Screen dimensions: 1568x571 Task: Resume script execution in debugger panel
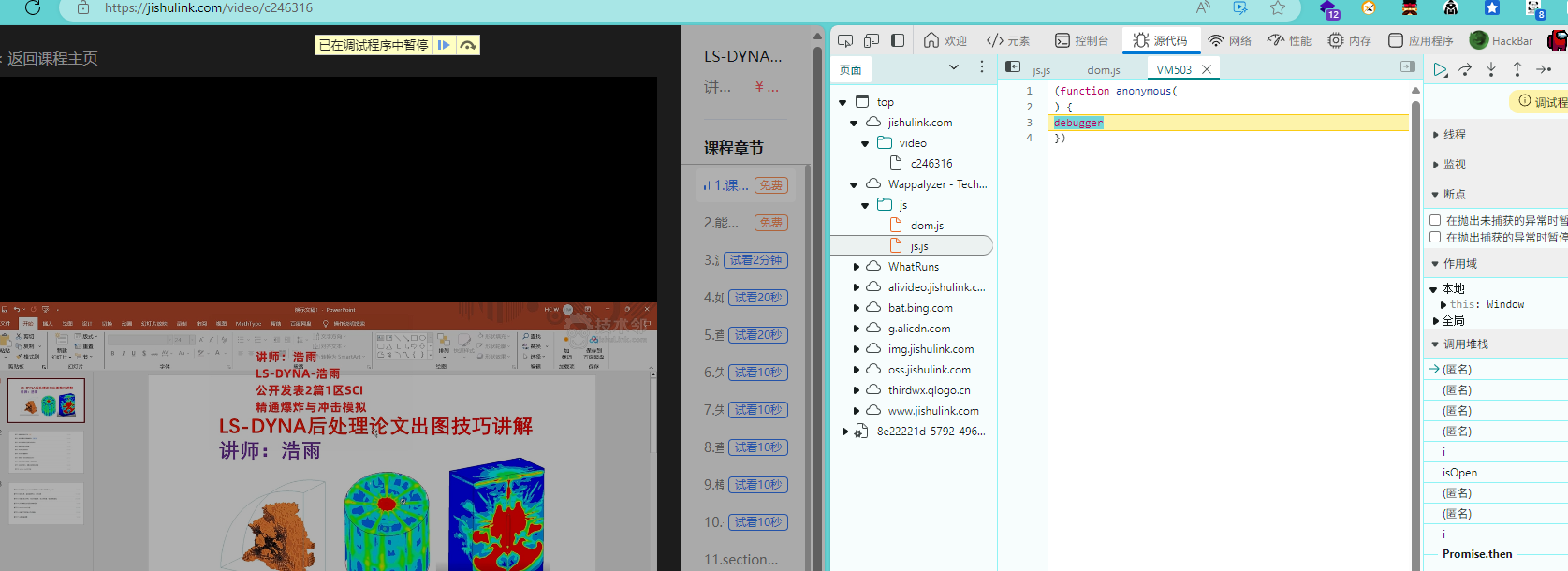point(1441,69)
